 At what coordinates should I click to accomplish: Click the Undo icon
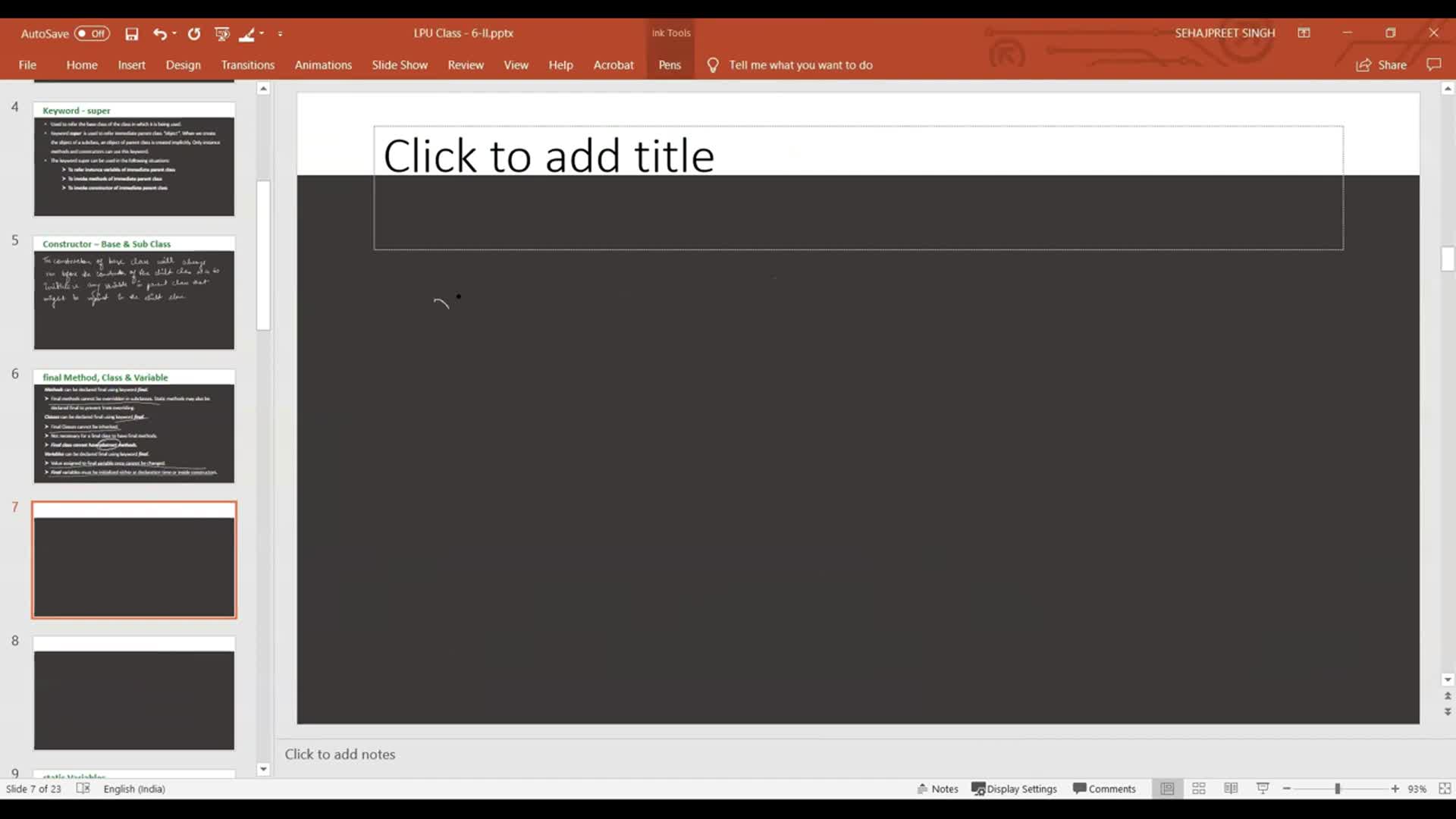pos(160,33)
